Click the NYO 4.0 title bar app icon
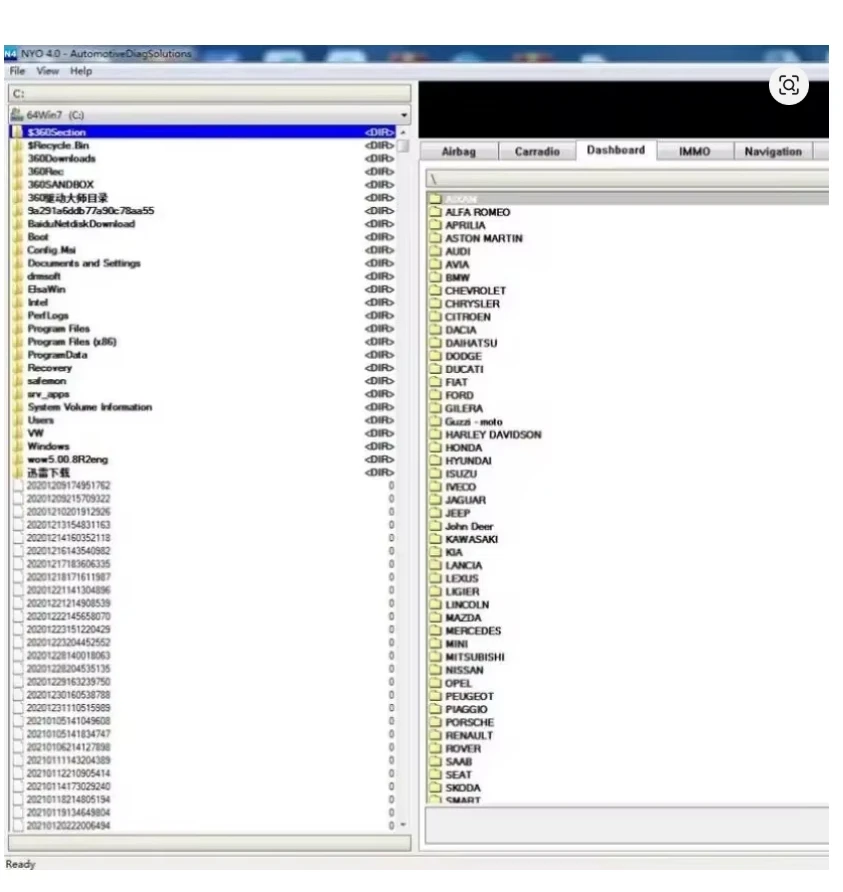 [x=10, y=54]
